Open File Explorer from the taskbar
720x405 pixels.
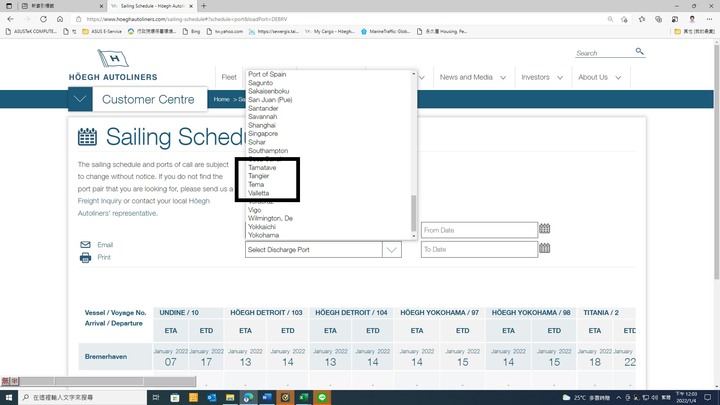click(230, 397)
